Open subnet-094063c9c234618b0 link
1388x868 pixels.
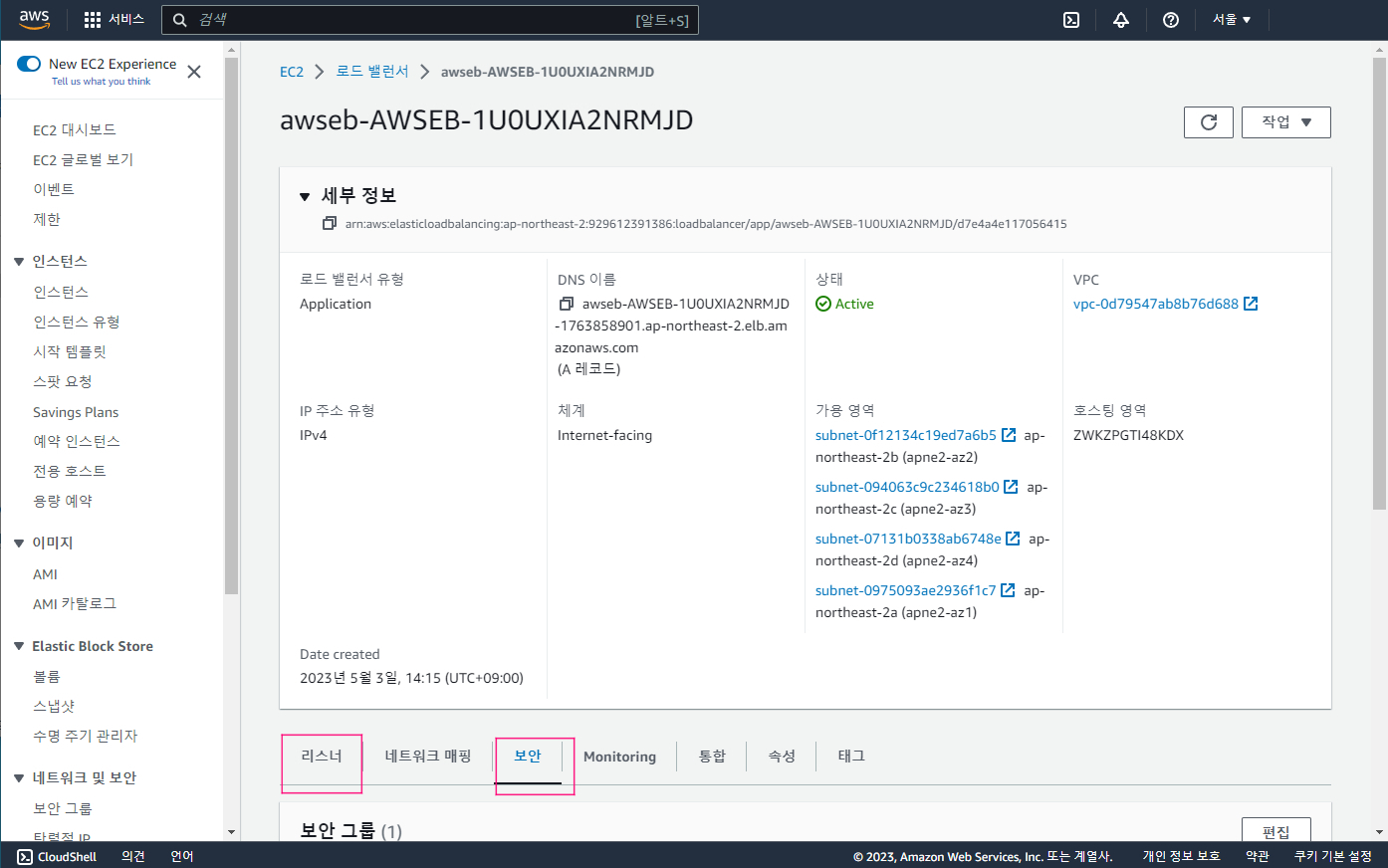907,487
